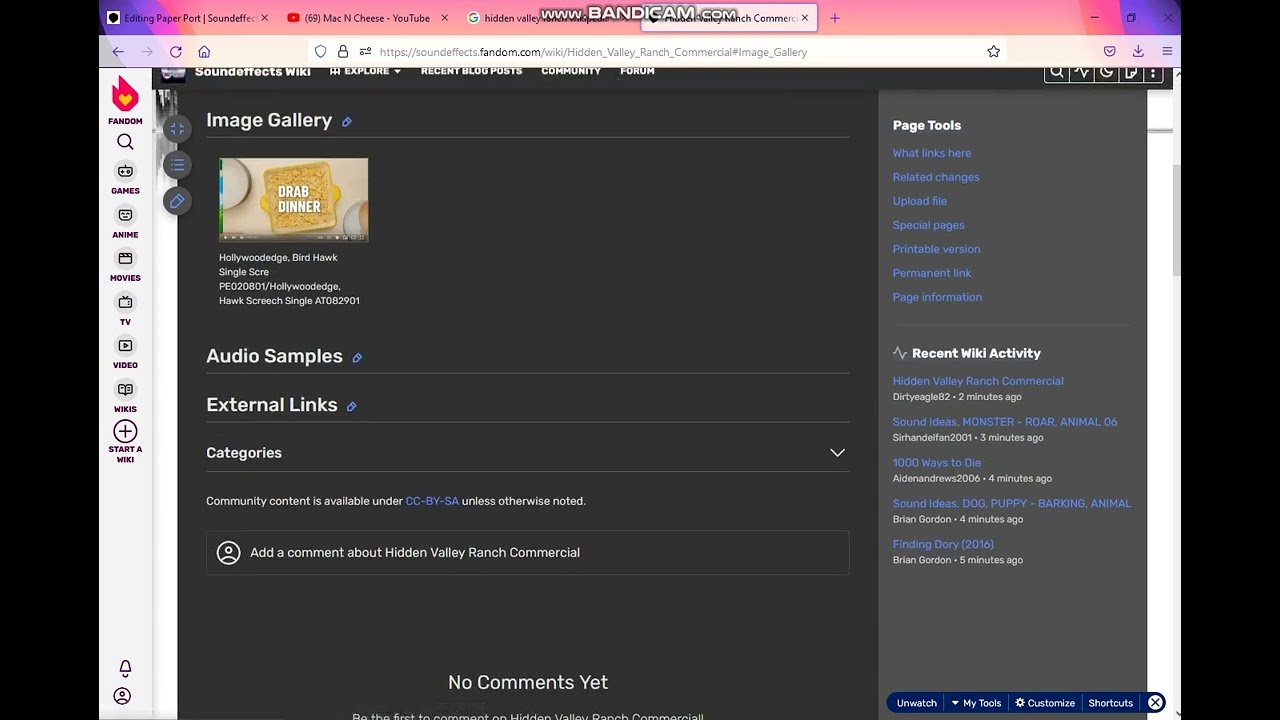Open the 1000 Ways to Die link
The height and width of the screenshot is (720, 1280).
937,463
